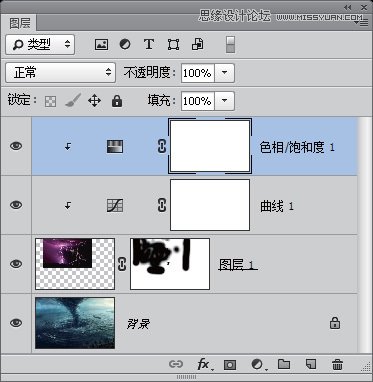Open the opacity slider dropdown arrow
The image size is (373, 382).
click(x=224, y=73)
